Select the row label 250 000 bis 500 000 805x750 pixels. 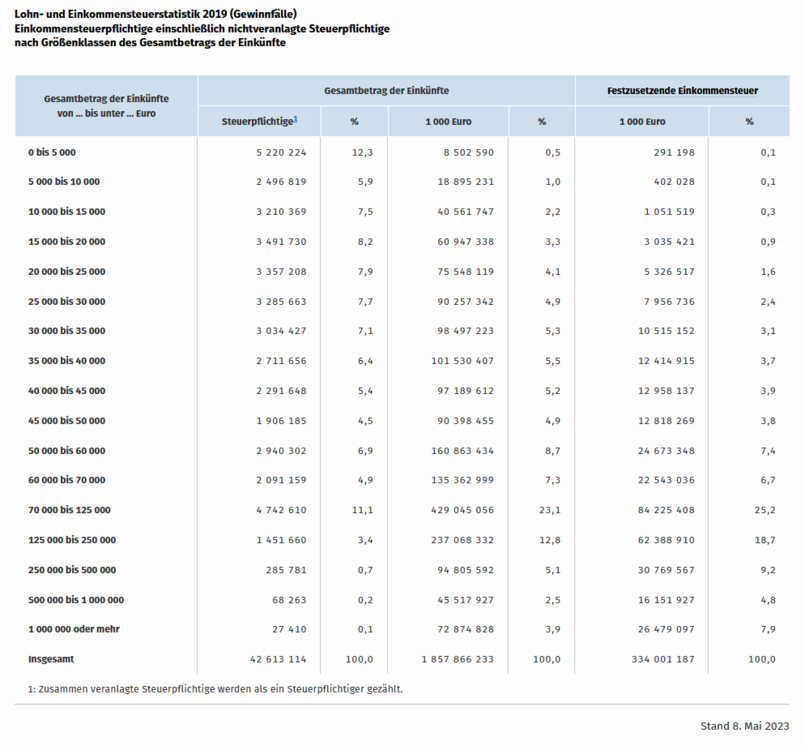point(72,570)
